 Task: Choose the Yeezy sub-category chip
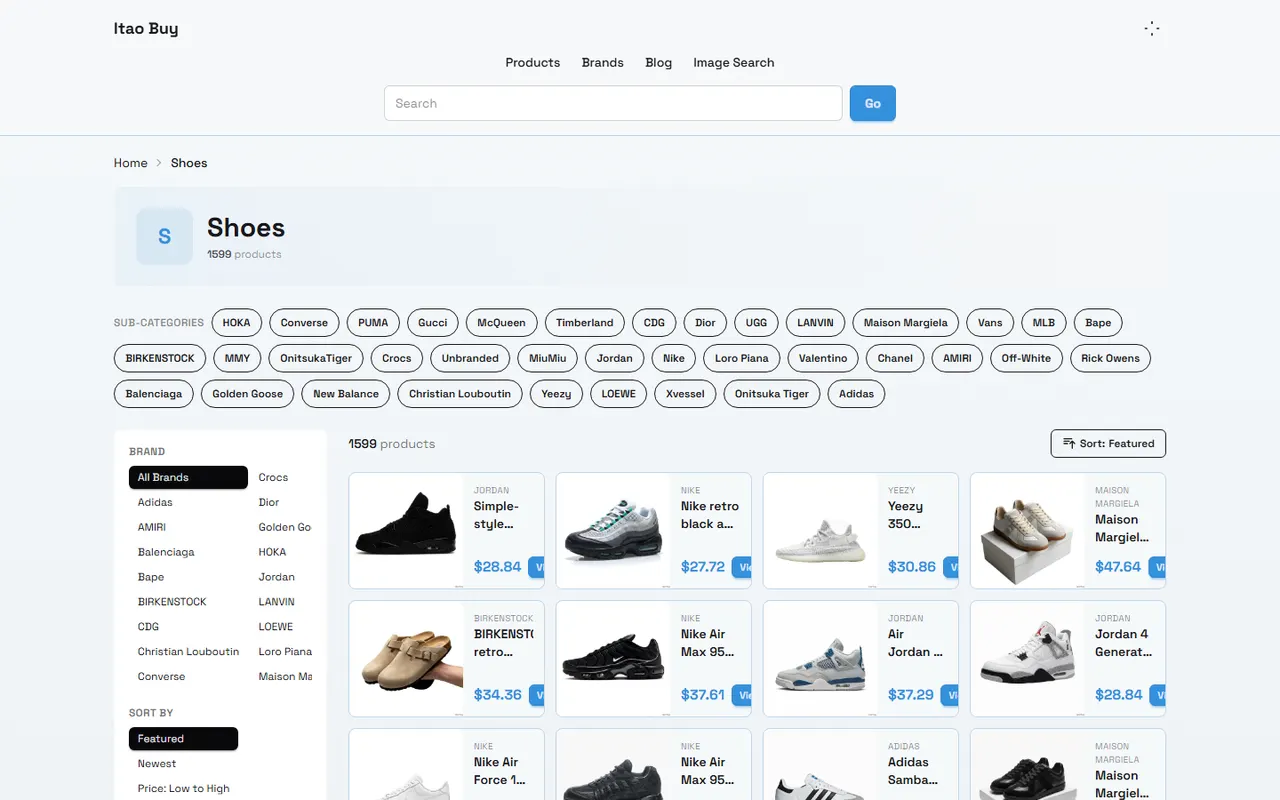556,394
